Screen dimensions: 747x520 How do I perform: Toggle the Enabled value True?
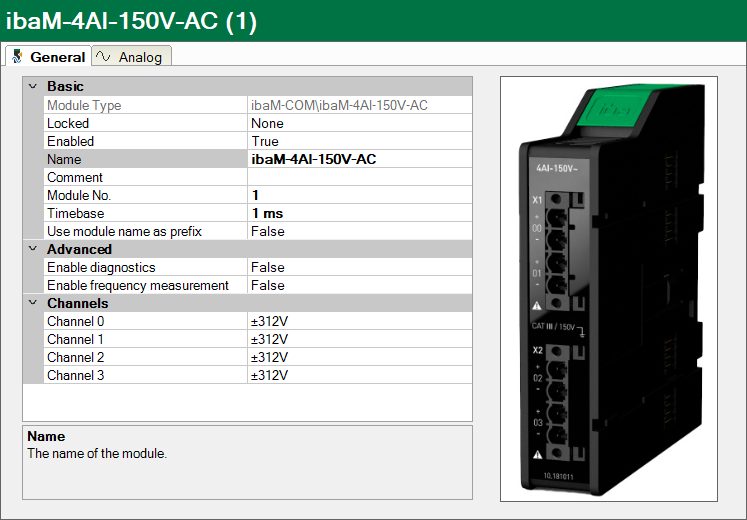[x=360, y=141]
